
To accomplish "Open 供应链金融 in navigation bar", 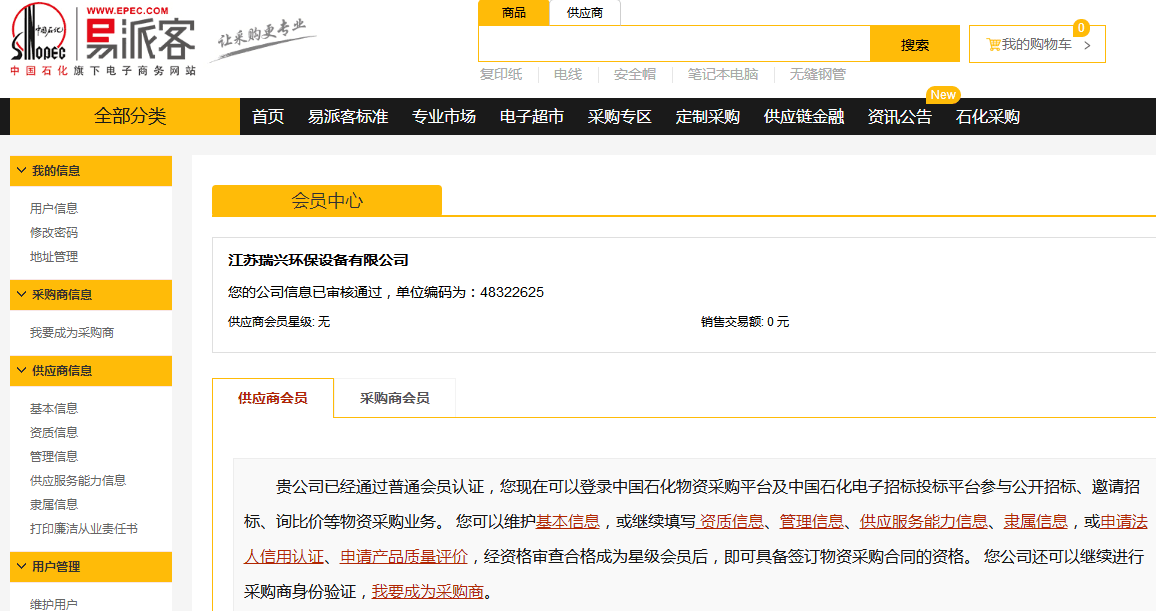I will [x=803, y=117].
